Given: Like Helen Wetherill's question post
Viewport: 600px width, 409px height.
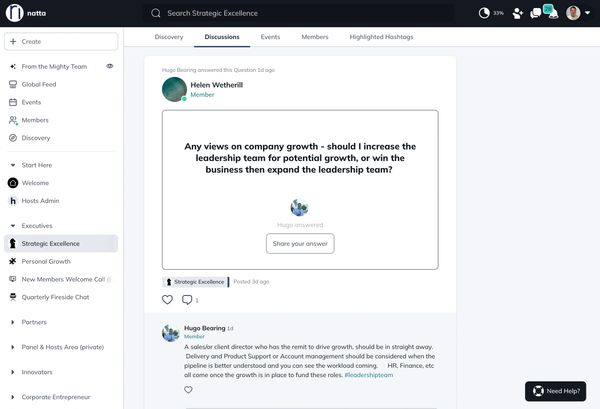Looking at the screenshot, I should pos(167,299).
